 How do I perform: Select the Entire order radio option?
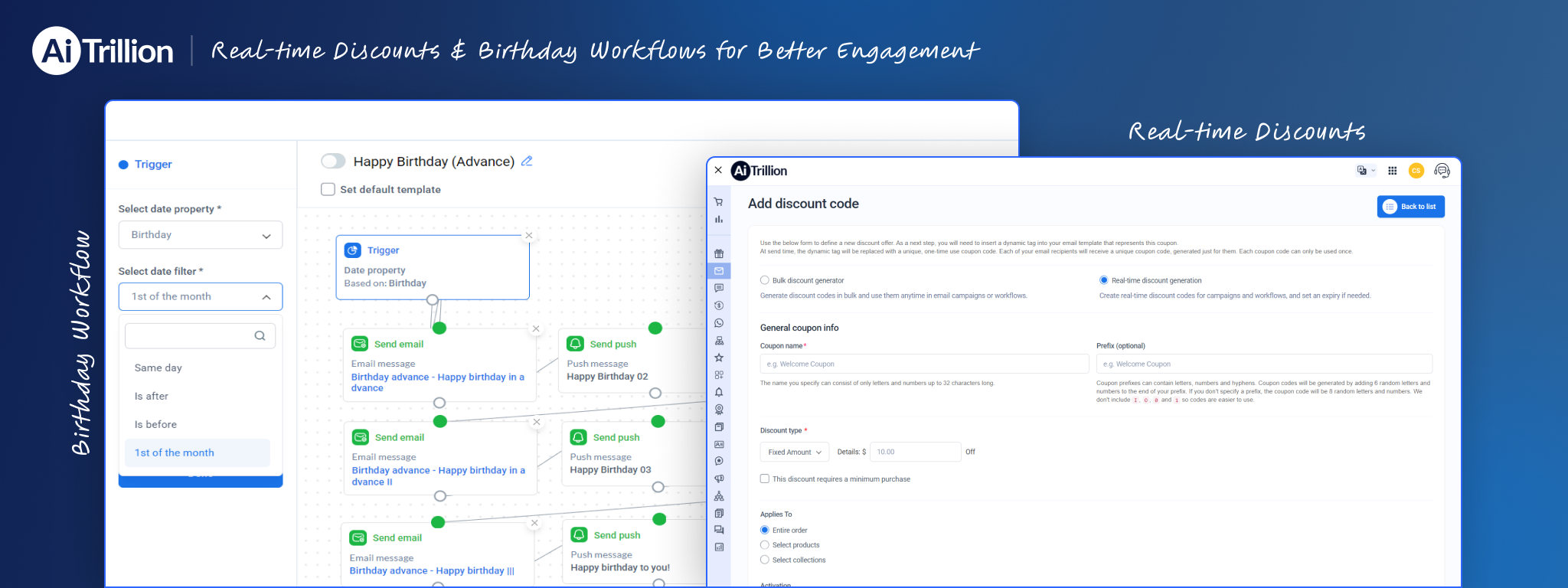764,530
